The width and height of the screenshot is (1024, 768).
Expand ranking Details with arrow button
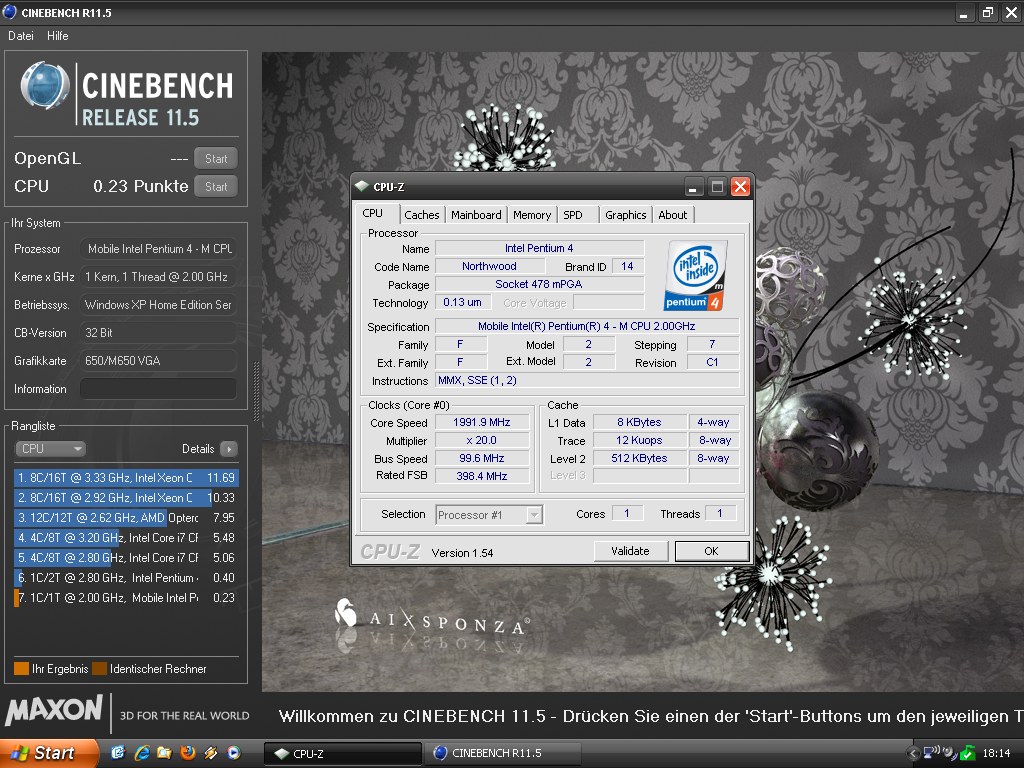(228, 449)
